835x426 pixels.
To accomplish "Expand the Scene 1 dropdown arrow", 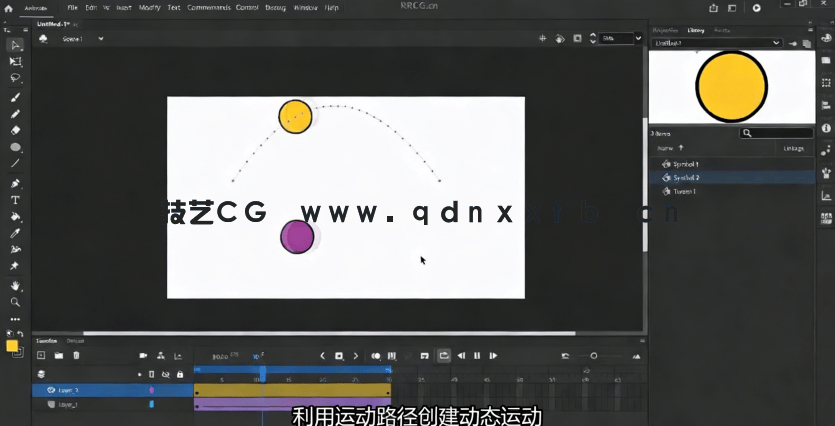I will pyautogui.click(x=101, y=38).
